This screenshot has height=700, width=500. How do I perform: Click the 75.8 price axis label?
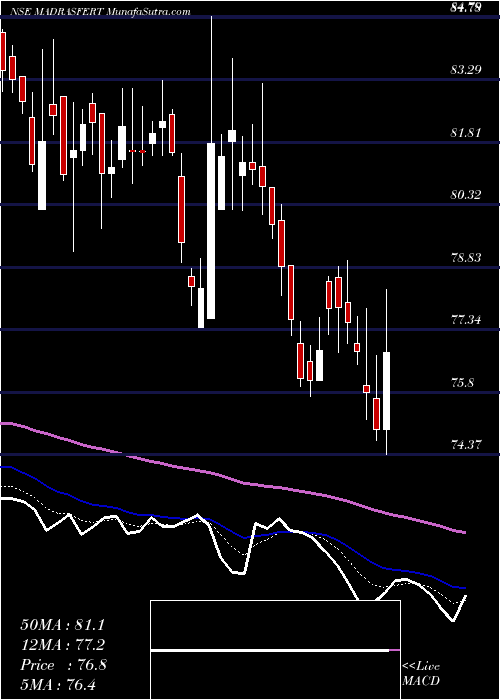point(463,383)
